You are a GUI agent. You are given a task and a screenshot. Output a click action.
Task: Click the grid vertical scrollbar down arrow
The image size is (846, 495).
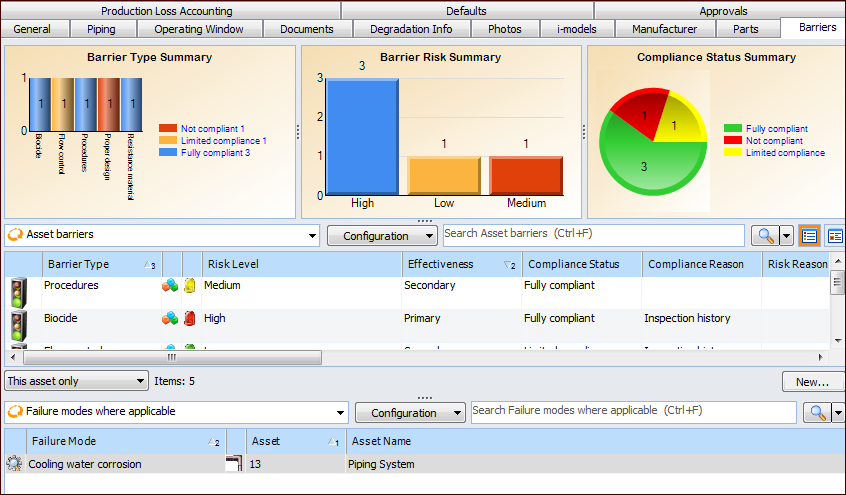(x=838, y=341)
